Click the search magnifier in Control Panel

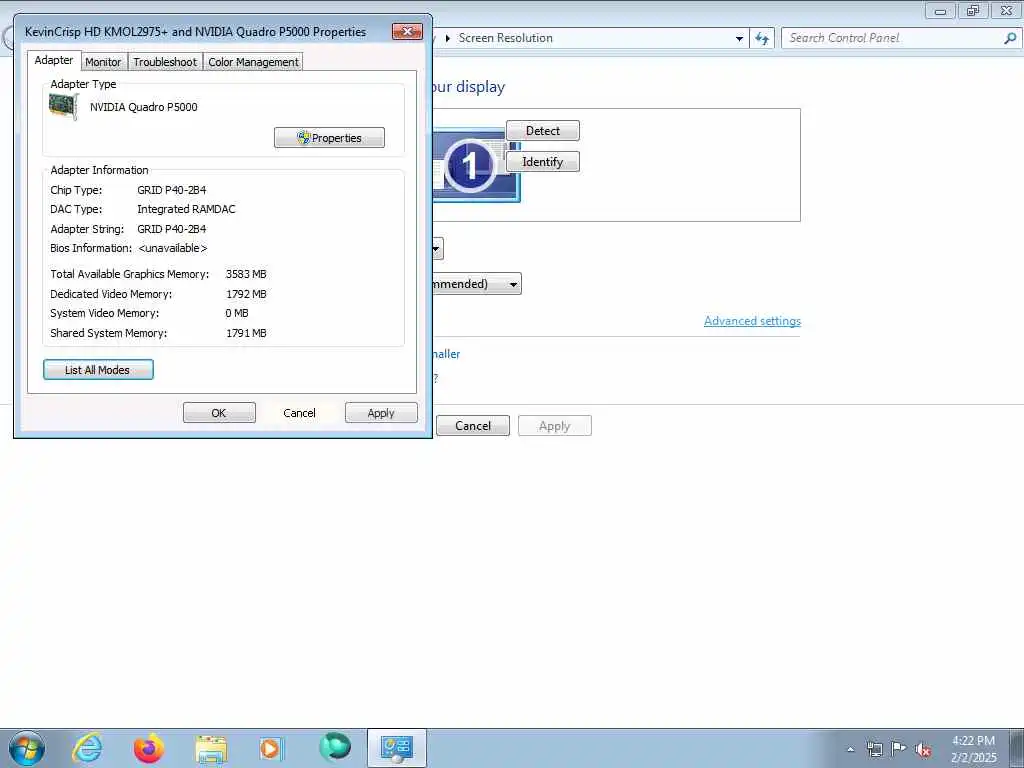click(1010, 39)
